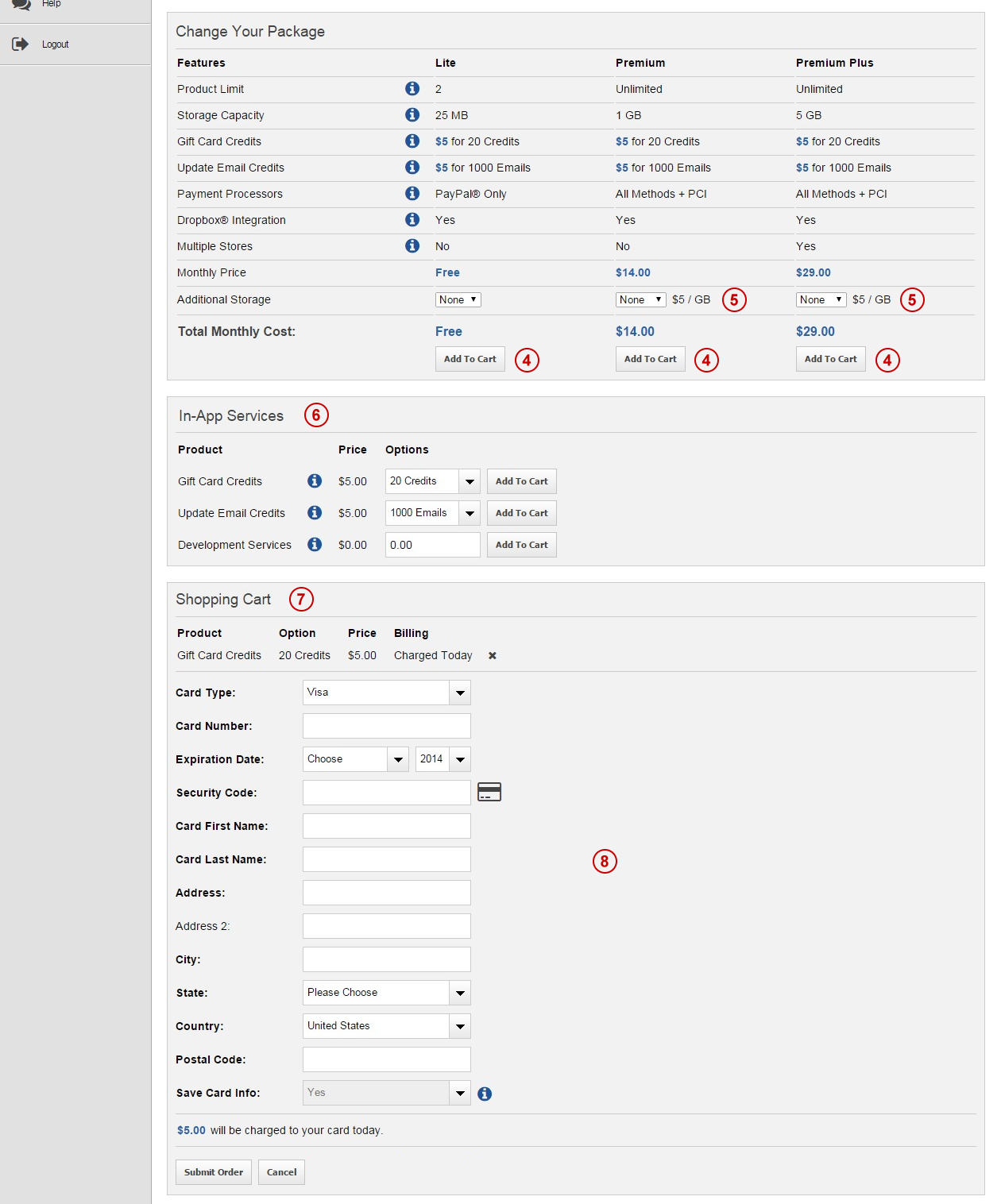Show info about Save Card Info
The width and height of the screenshot is (1001, 1204).
[x=485, y=1094]
